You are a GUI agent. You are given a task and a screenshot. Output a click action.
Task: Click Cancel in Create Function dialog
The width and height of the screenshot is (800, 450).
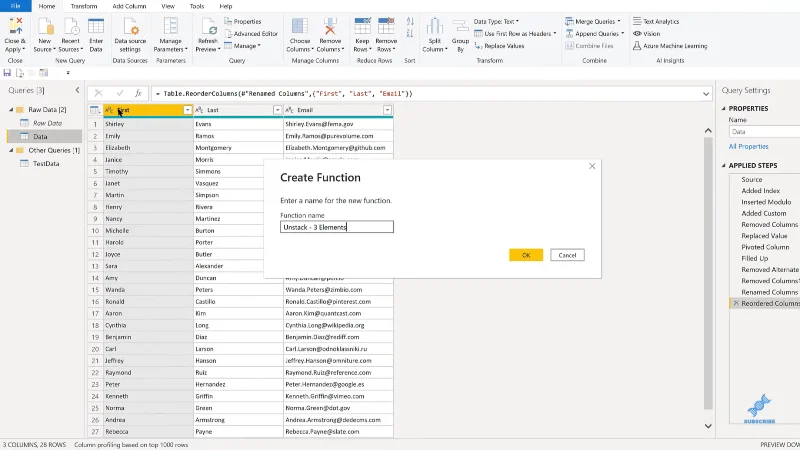point(567,255)
